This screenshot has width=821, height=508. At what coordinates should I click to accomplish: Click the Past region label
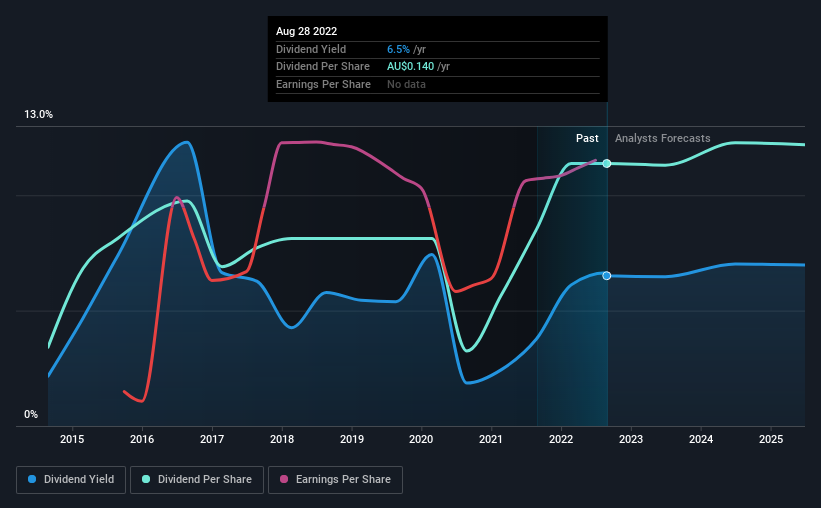pos(587,138)
